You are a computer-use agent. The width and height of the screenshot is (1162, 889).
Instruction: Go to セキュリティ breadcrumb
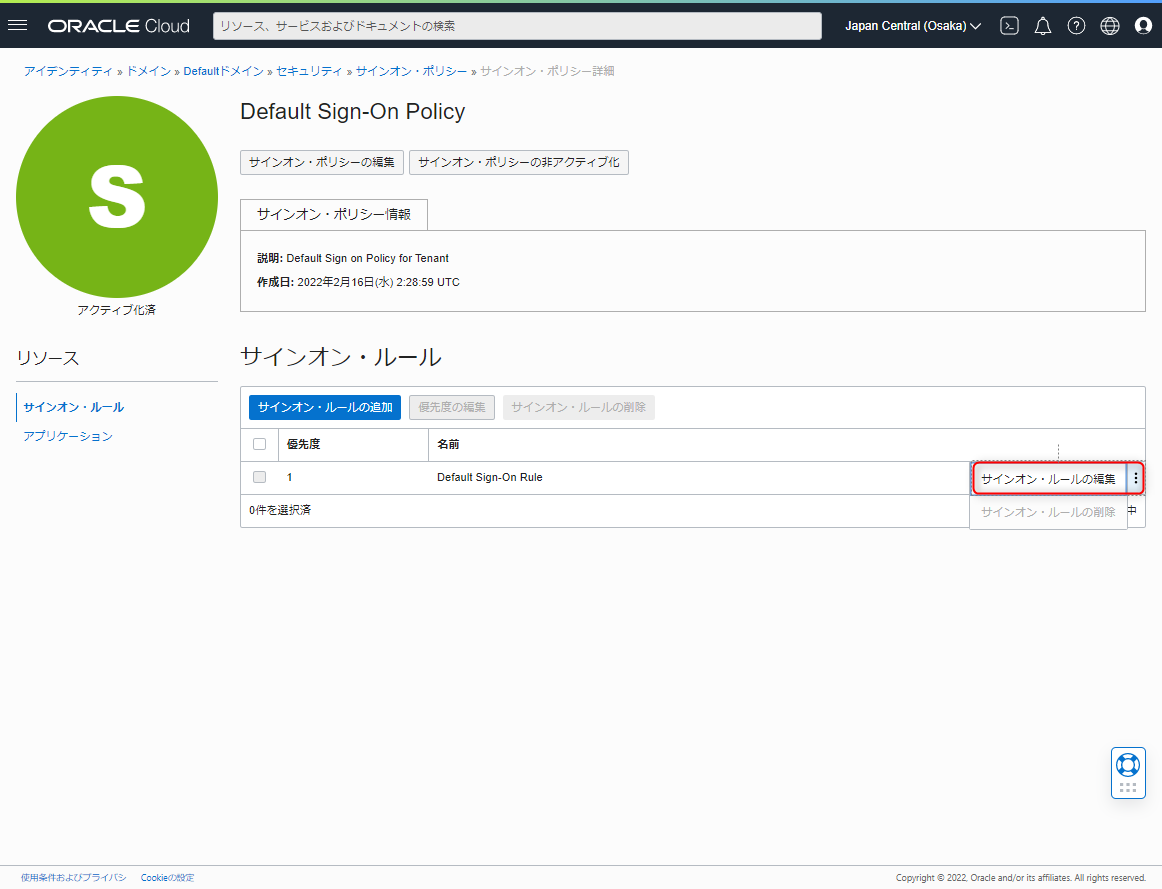[x=309, y=71]
